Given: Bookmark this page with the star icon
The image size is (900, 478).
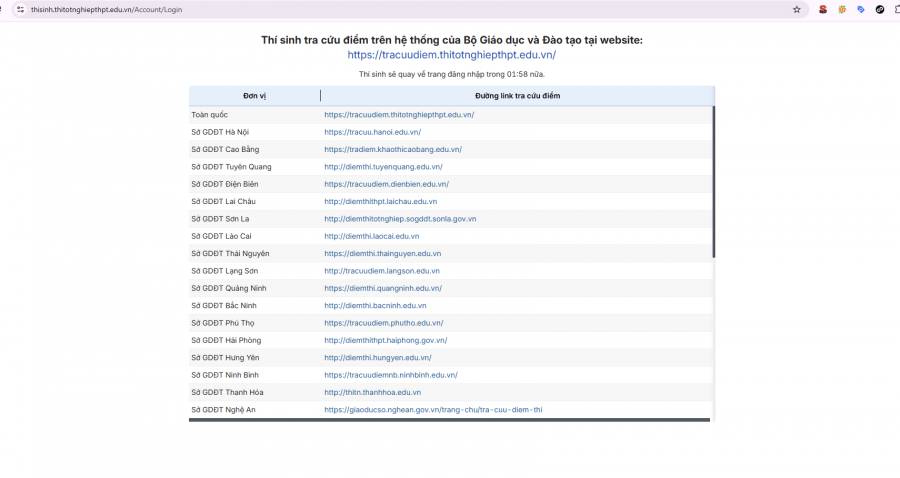Looking at the screenshot, I should (797, 10).
